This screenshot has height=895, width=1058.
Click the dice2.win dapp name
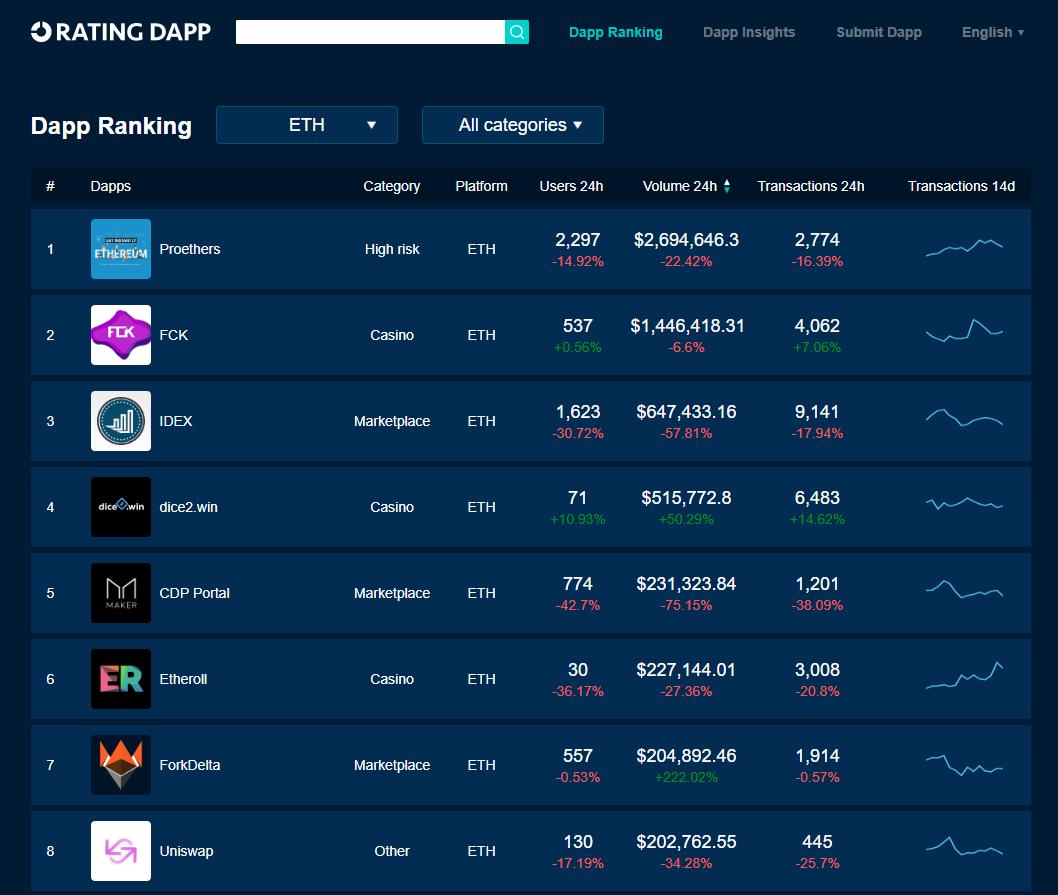188,507
